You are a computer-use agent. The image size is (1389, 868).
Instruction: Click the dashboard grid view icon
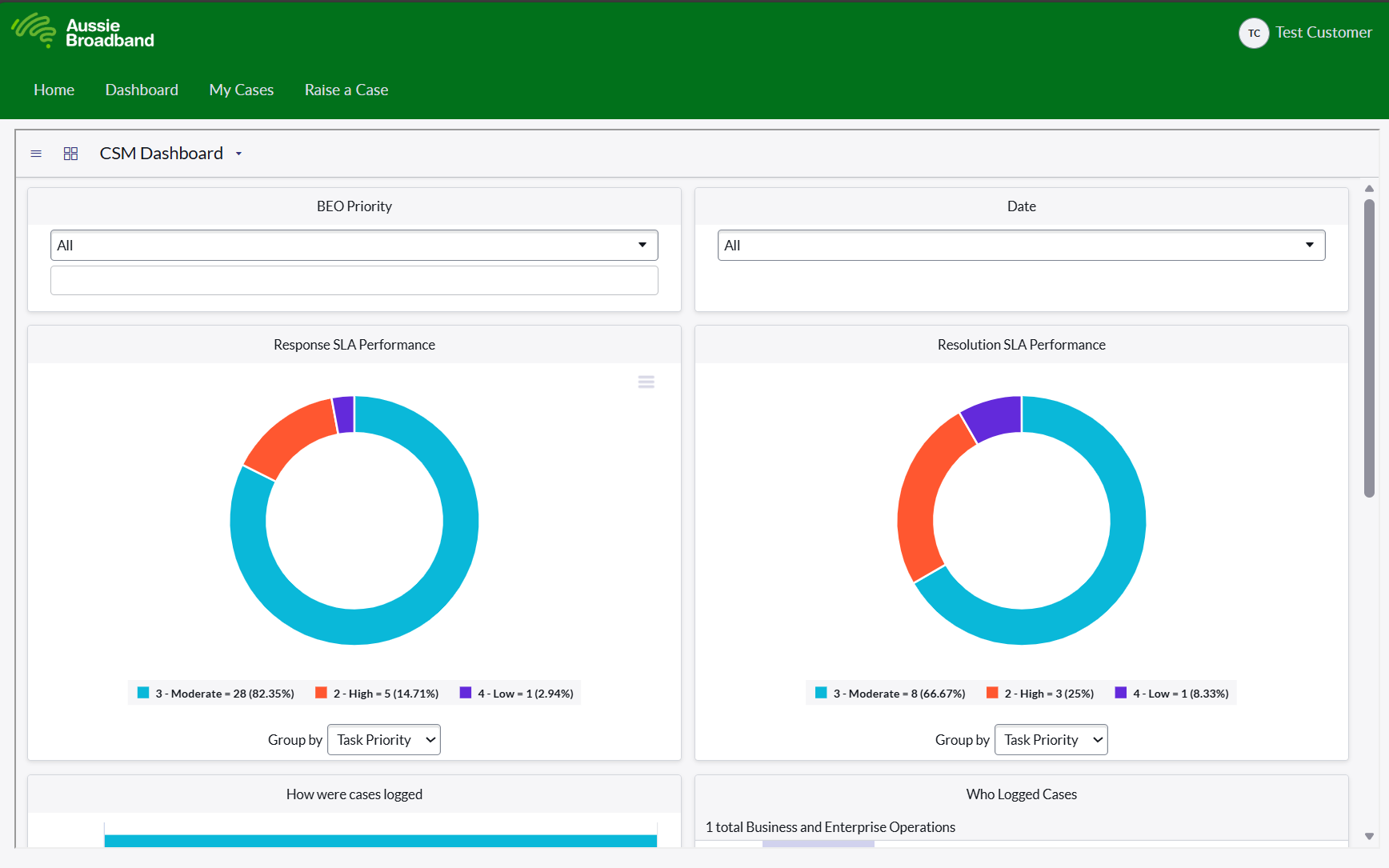[x=70, y=153]
